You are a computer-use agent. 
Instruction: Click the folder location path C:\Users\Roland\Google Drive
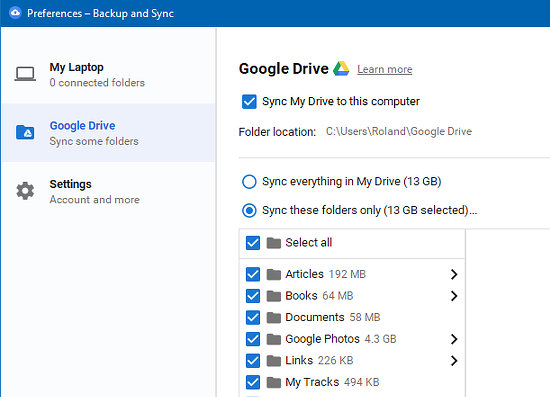(x=399, y=132)
